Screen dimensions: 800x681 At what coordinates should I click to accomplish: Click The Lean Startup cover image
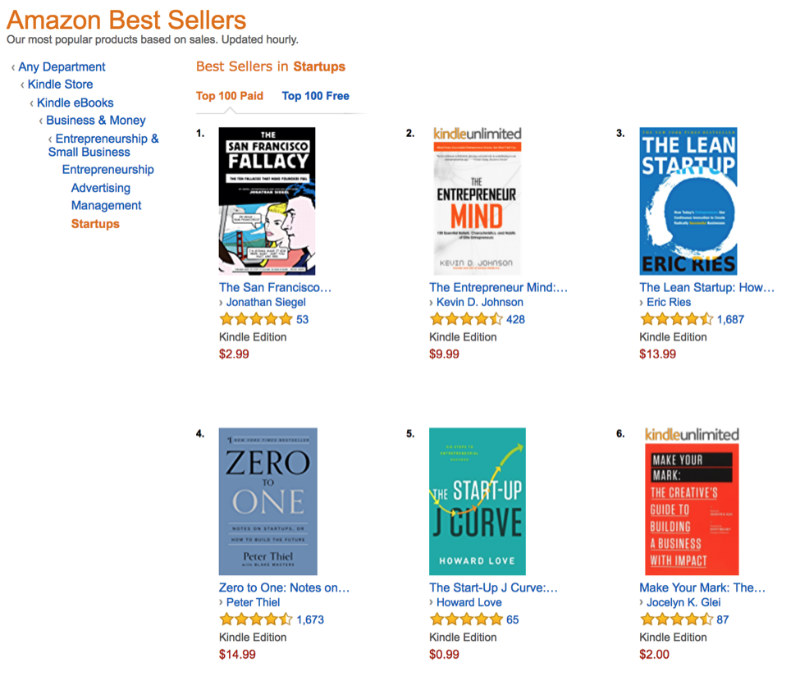point(688,201)
